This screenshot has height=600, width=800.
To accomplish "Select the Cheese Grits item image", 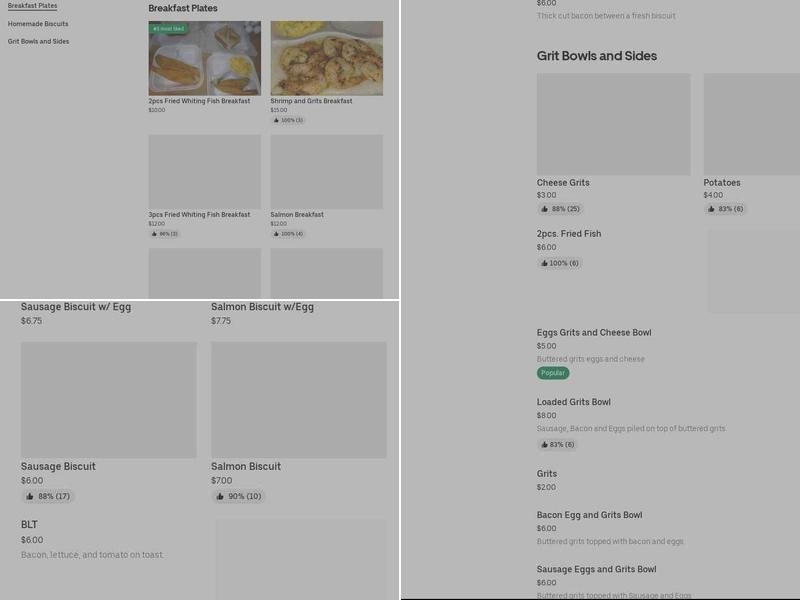I will [612, 125].
